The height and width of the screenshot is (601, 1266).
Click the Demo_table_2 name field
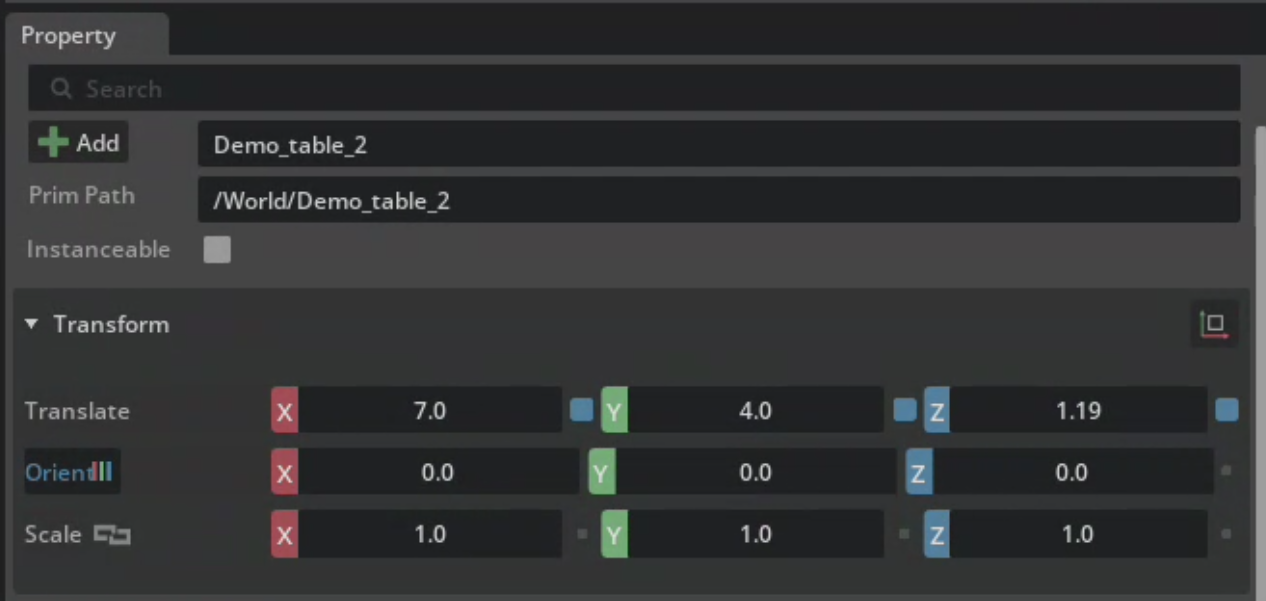[718, 145]
